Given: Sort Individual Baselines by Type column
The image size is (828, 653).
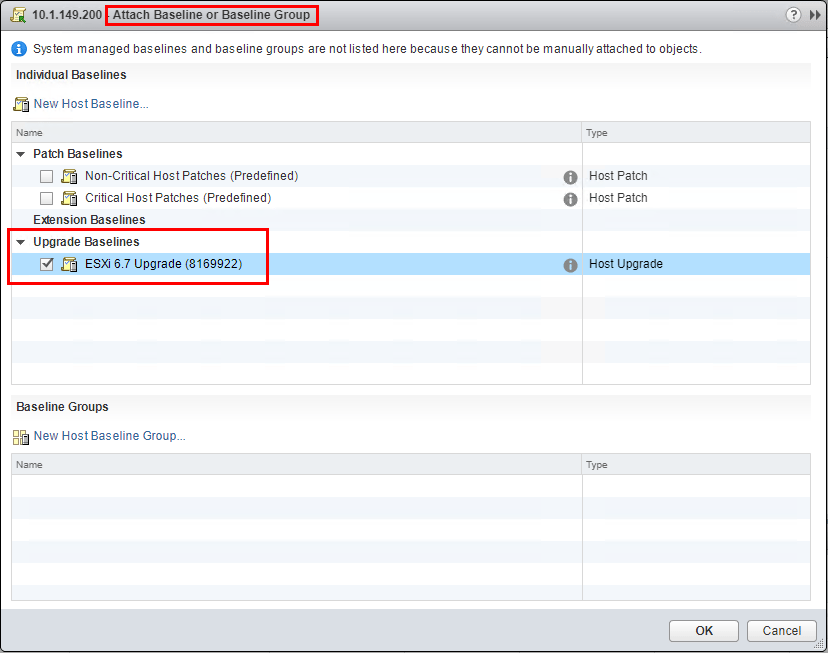Looking at the screenshot, I should 696,133.
